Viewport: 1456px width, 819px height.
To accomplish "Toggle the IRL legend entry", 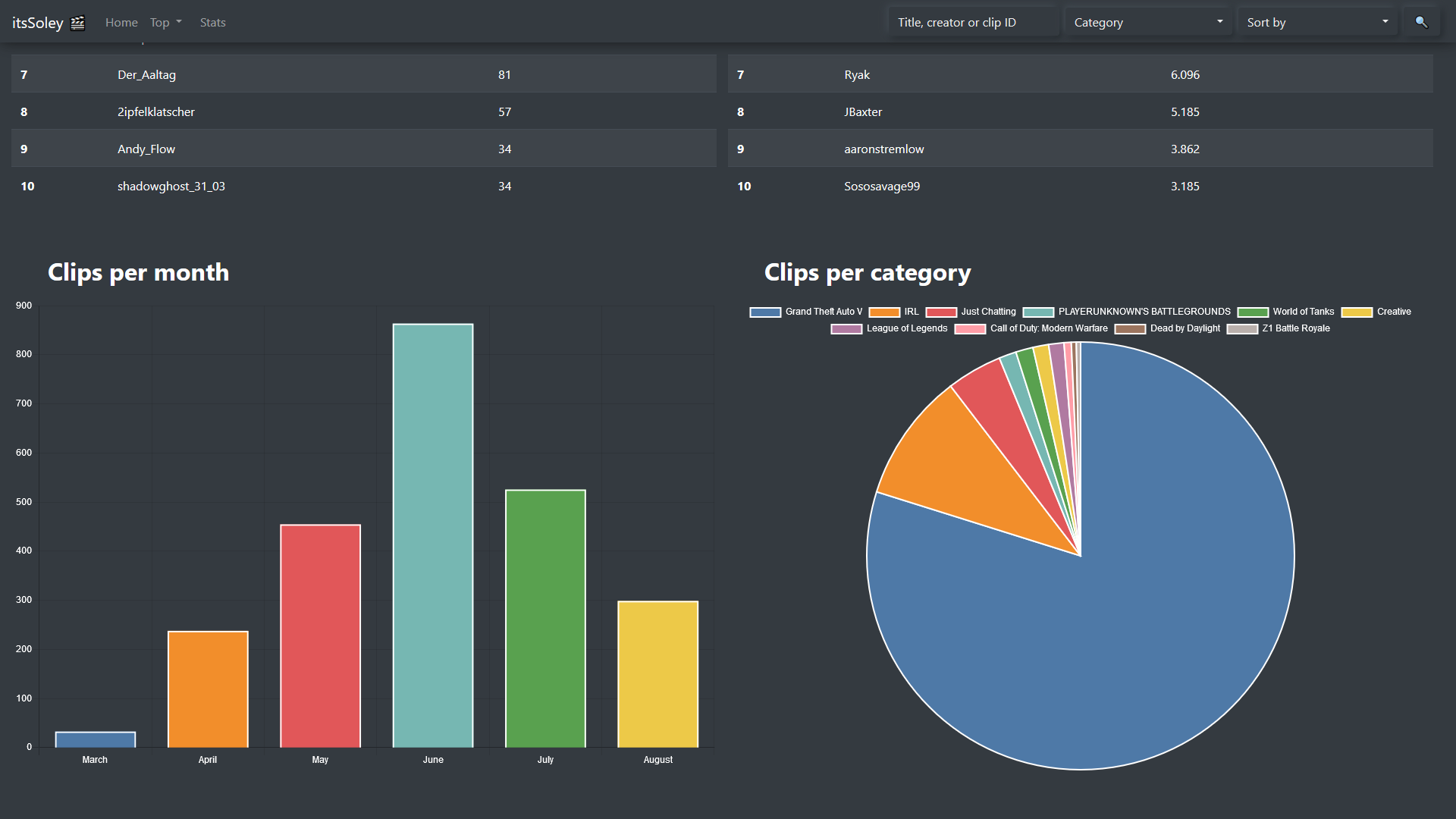I will tap(893, 312).
